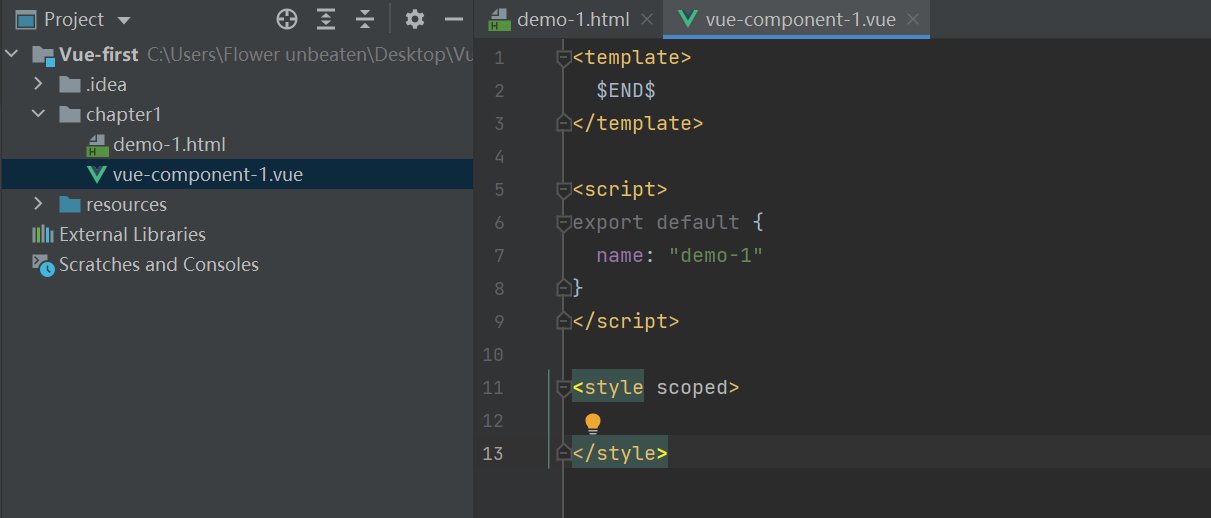1211x518 pixels.
Task: Click the demo-1.html file icon in tree
Action: 97,145
